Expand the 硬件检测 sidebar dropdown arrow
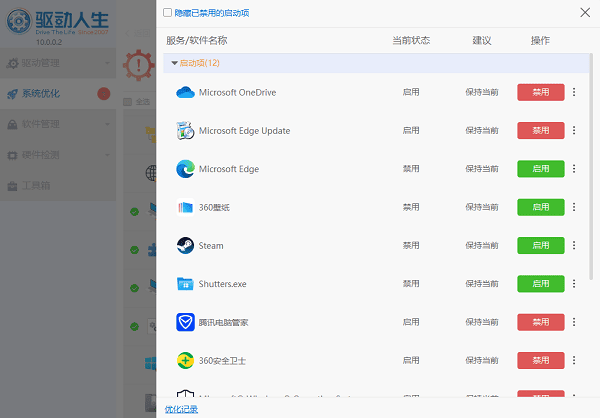The height and width of the screenshot is (418, 600). point(108,155)
